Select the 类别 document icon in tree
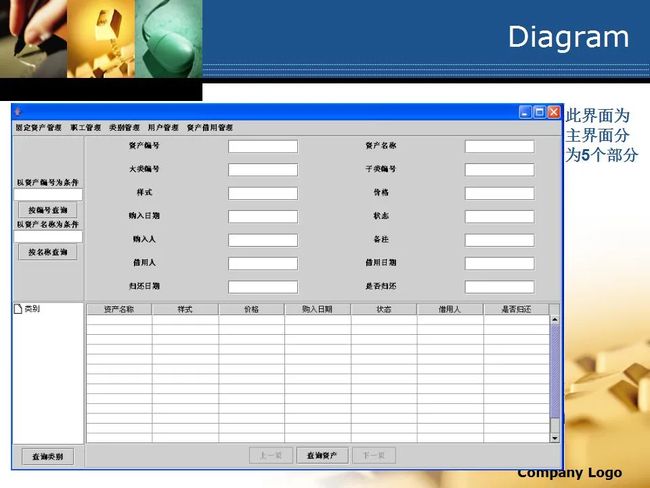The width and height of the screenshot is (650, 488). tap(18, 309)
